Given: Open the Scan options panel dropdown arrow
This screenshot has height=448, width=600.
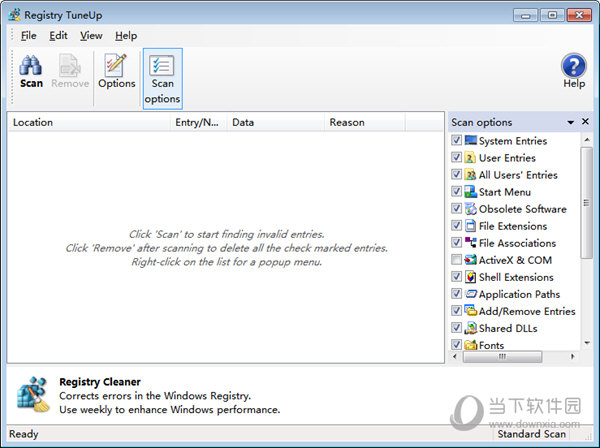Looking at the screenshot, I should click(571, 122).
